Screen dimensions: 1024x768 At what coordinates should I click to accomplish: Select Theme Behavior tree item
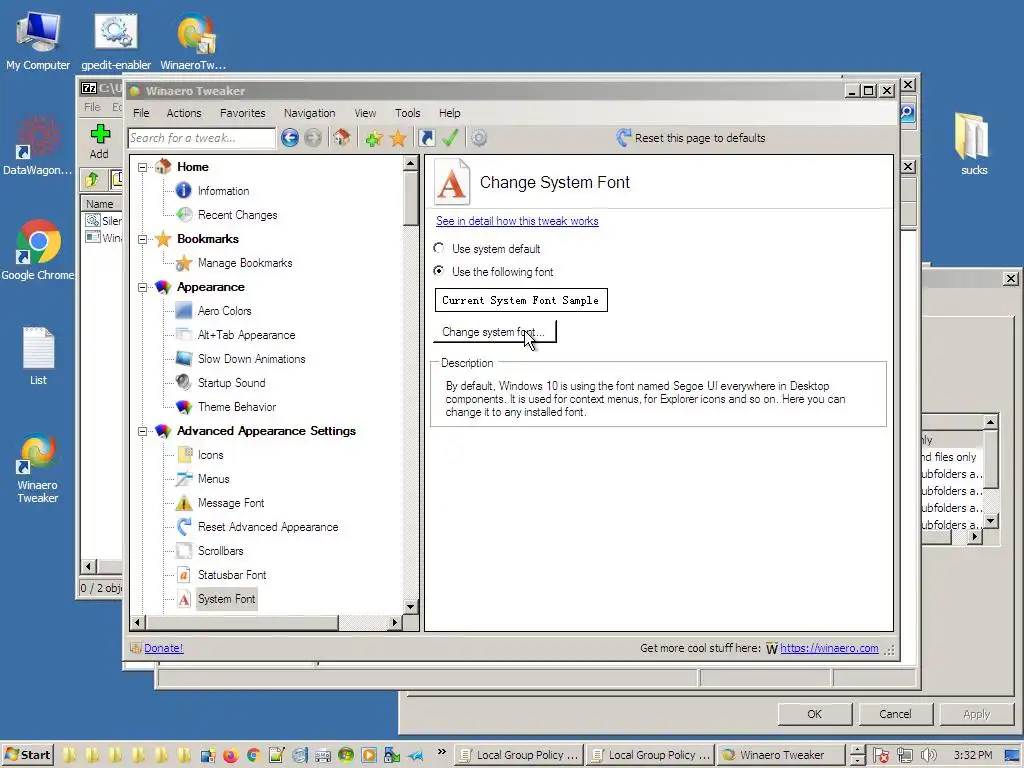coord(236,407)
